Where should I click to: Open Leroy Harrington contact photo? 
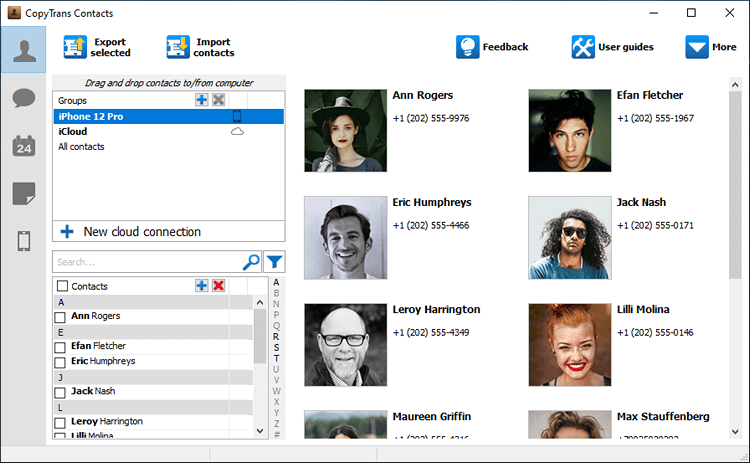(x=345, y=345)
